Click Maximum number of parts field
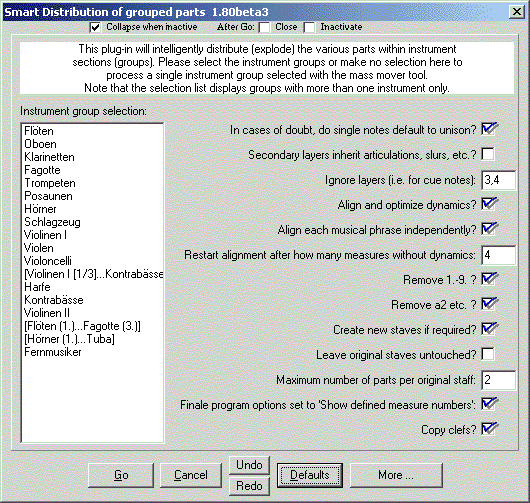Screen dimensions: 530x503 click(499, 380)
